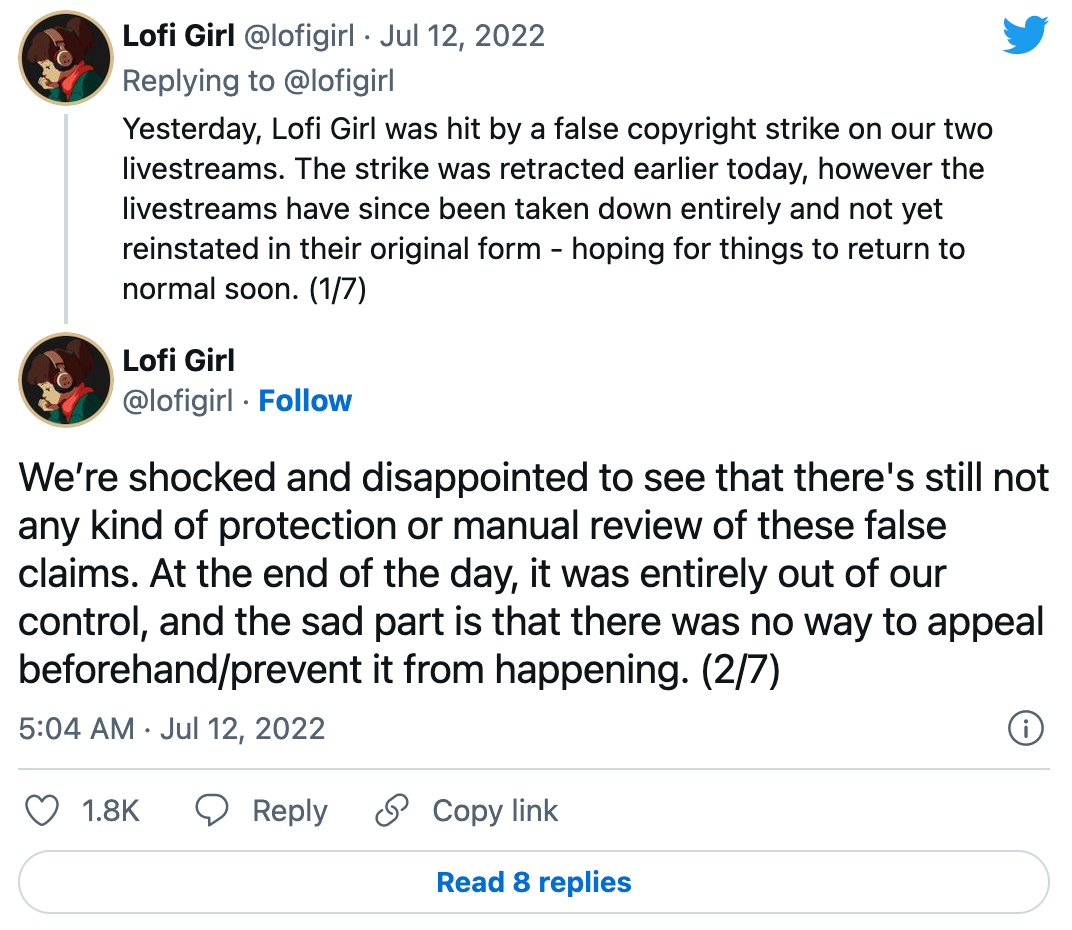The image size is (1072, 930).
Task: Click the Jul 12, 2022 date in parent tweet
Action: click(462, 36)
